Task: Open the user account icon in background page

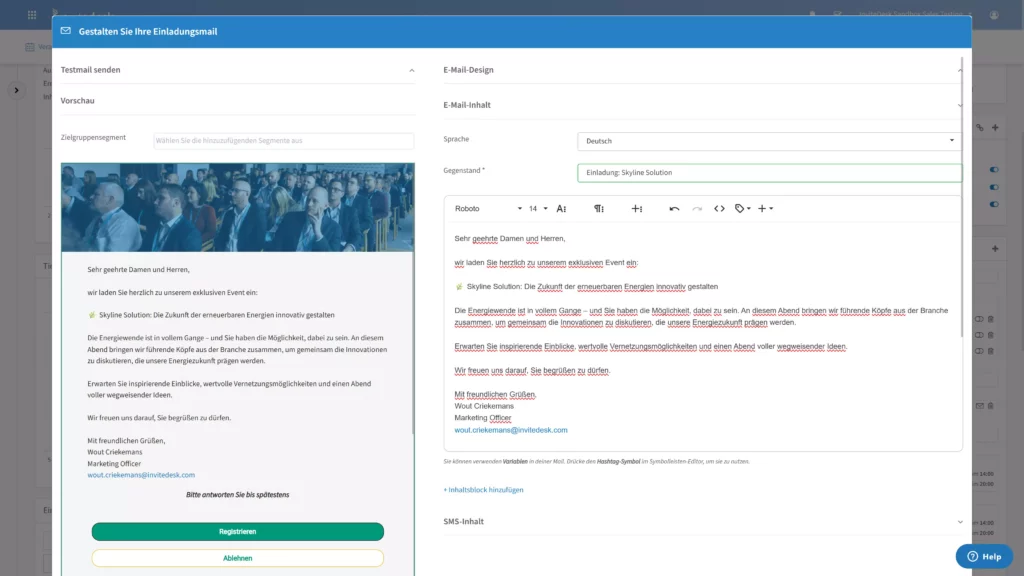Action: pyautogui.click(x=994, y=14)
